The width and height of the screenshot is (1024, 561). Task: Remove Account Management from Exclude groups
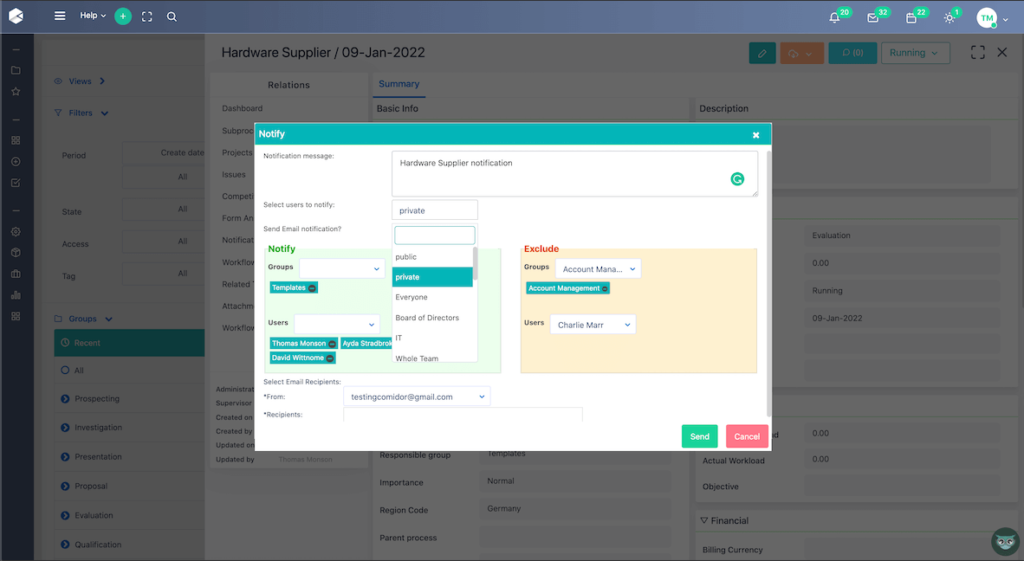[x=605, y=289]
